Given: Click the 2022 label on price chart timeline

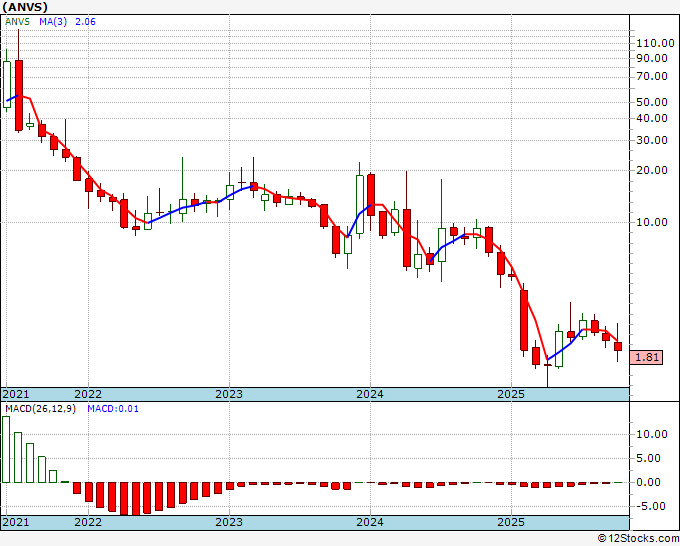Looking at the screenshot, I should (88, 394).
